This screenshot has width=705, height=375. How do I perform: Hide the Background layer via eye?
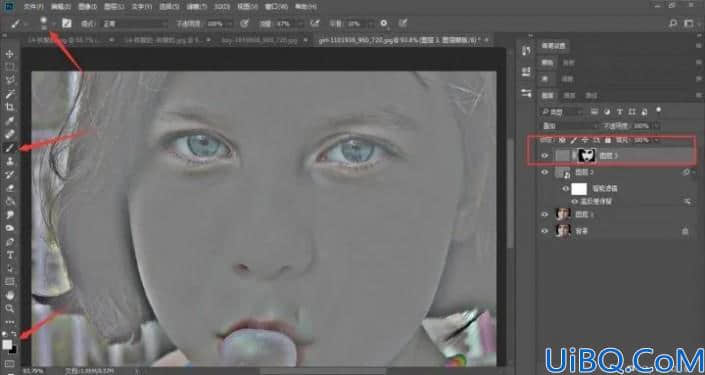(545, 231)
